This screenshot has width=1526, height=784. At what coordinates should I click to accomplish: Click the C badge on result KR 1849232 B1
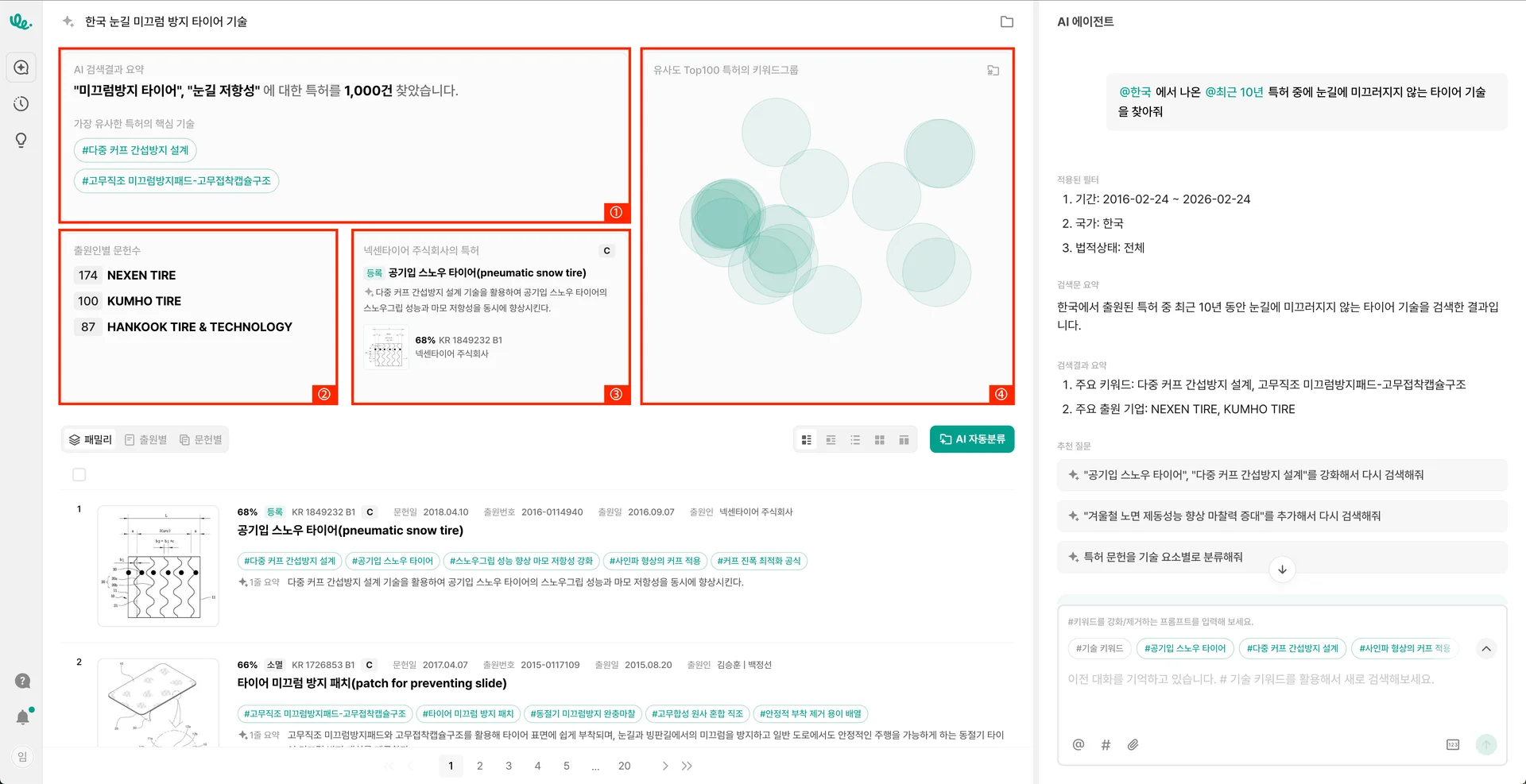pyautogui.click(x=370, y=512)
